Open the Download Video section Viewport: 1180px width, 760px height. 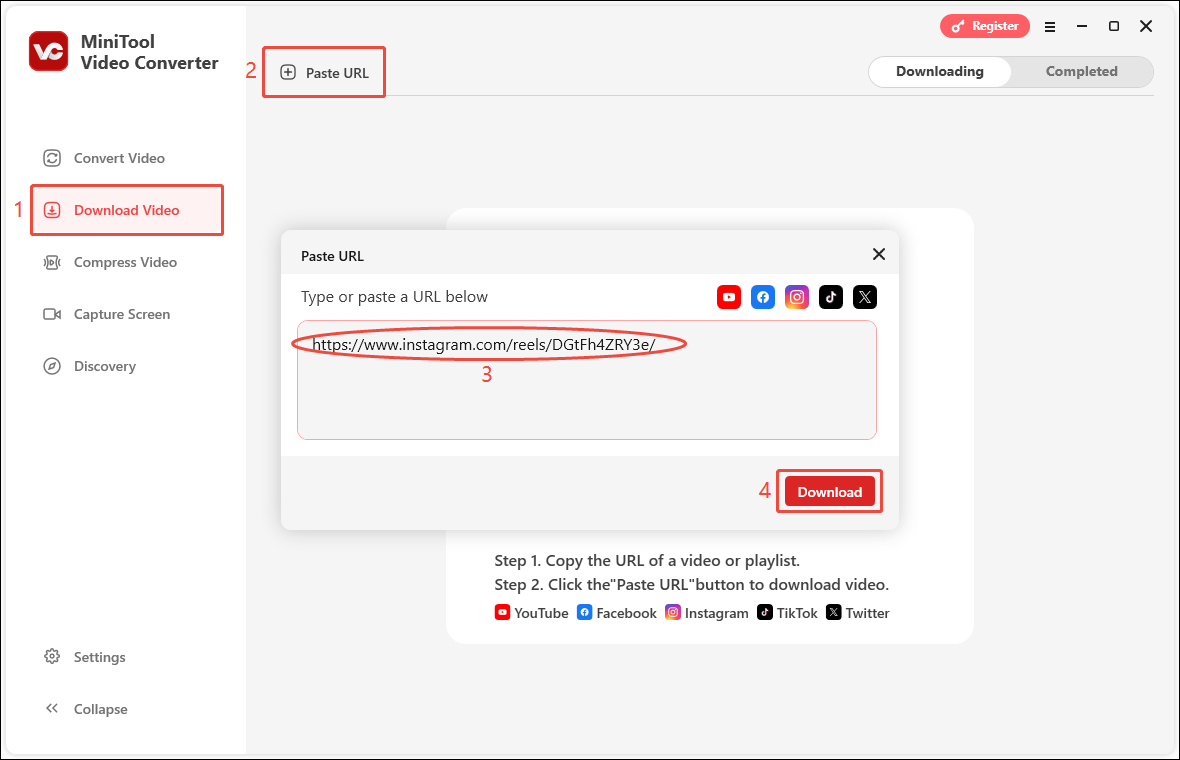(x=126, y=210)
